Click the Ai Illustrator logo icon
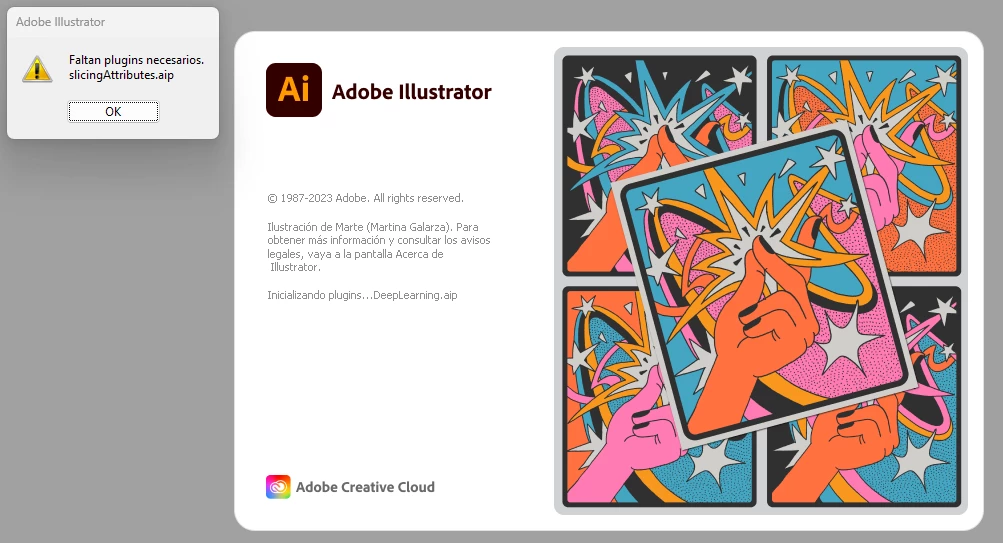This screenshot has width=1003, height=543. point(294,90)
